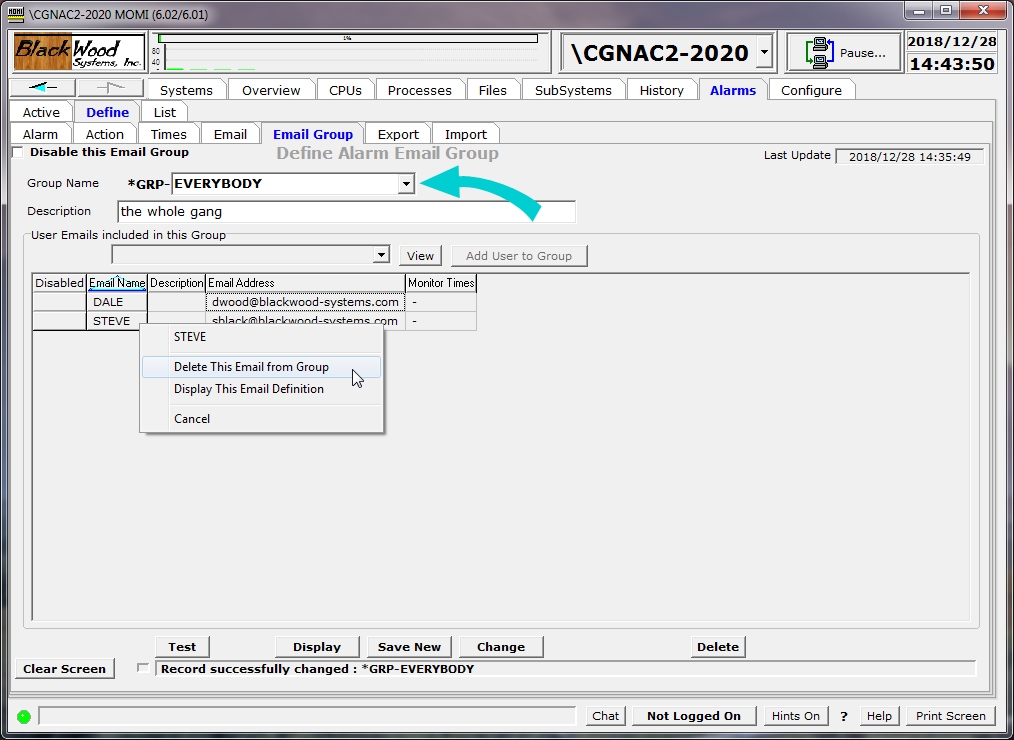Expand the user email selection dropdown
Viewport: 1014px width, 740px height.
380,256
